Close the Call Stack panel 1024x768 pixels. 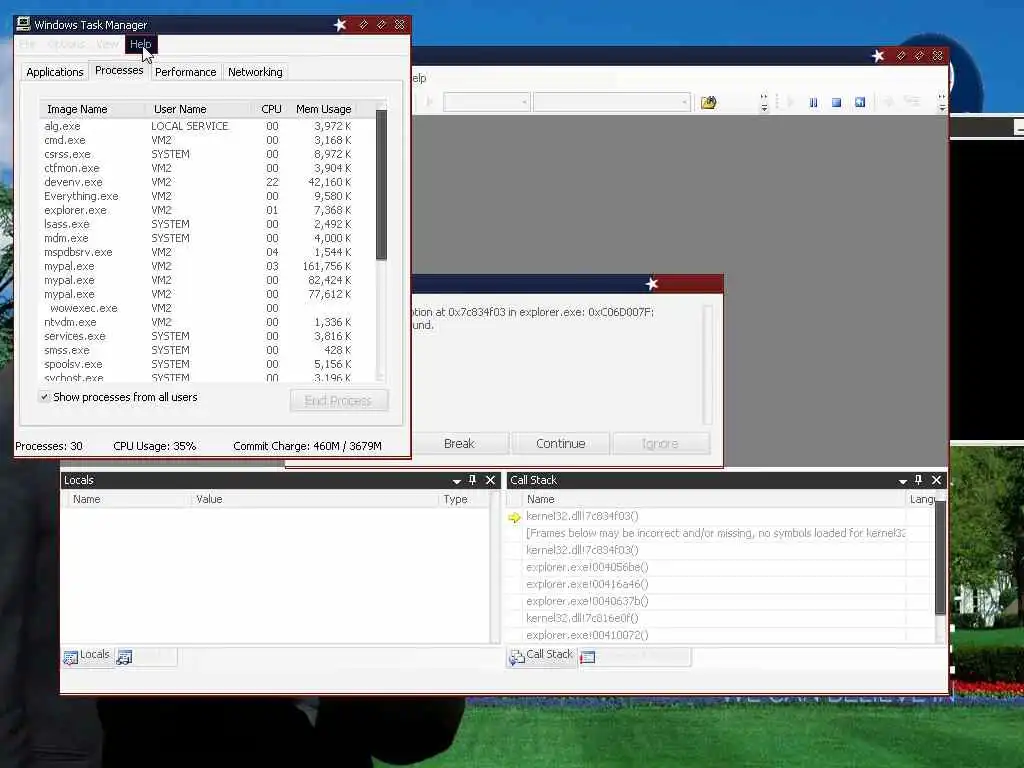point(936,480)
